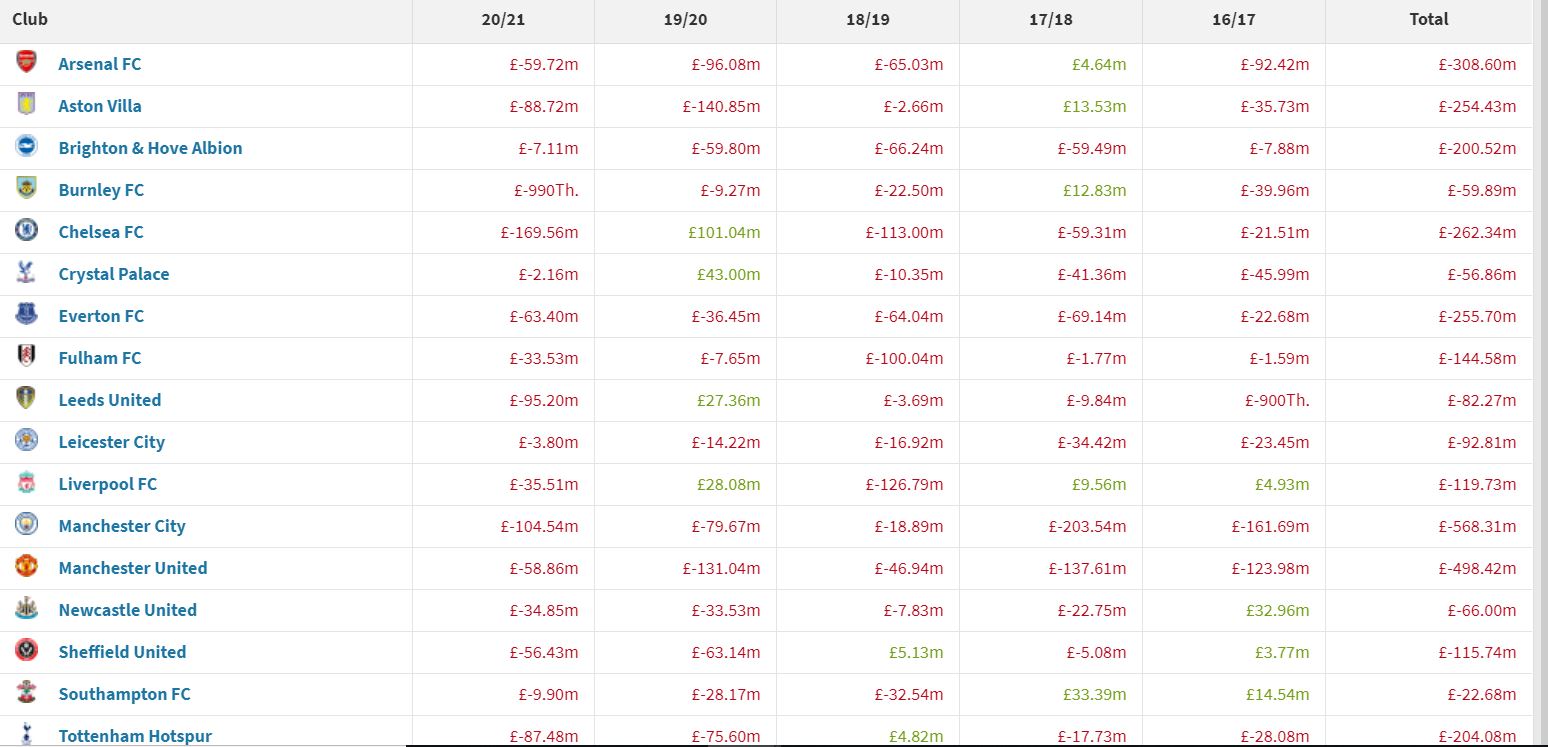
Task: Open the Tottenham Hotspur club link
Action: 135,736
